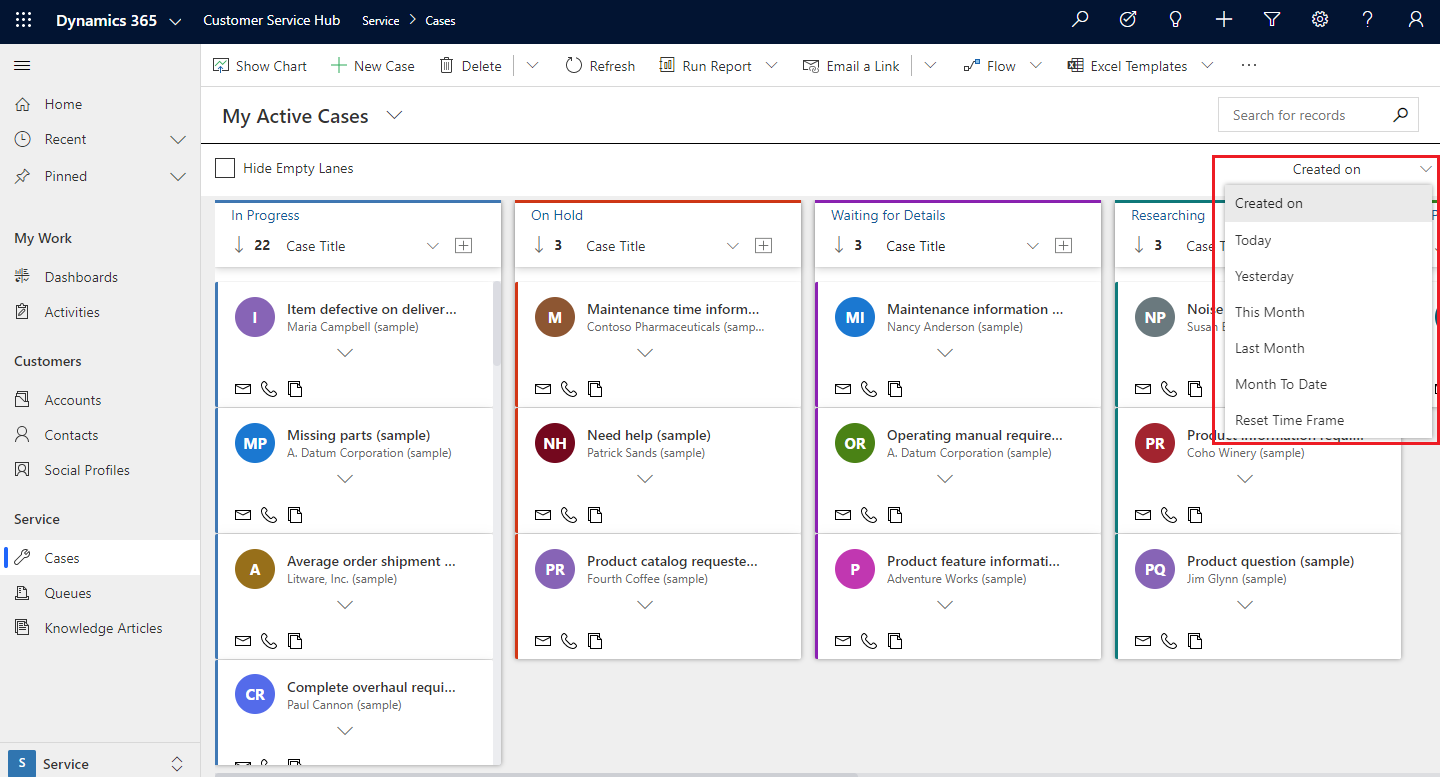Viewport: 1440px width, 777px height.
Task: Click note icon on Product catalog requested card
Action: tap(595, 641)
